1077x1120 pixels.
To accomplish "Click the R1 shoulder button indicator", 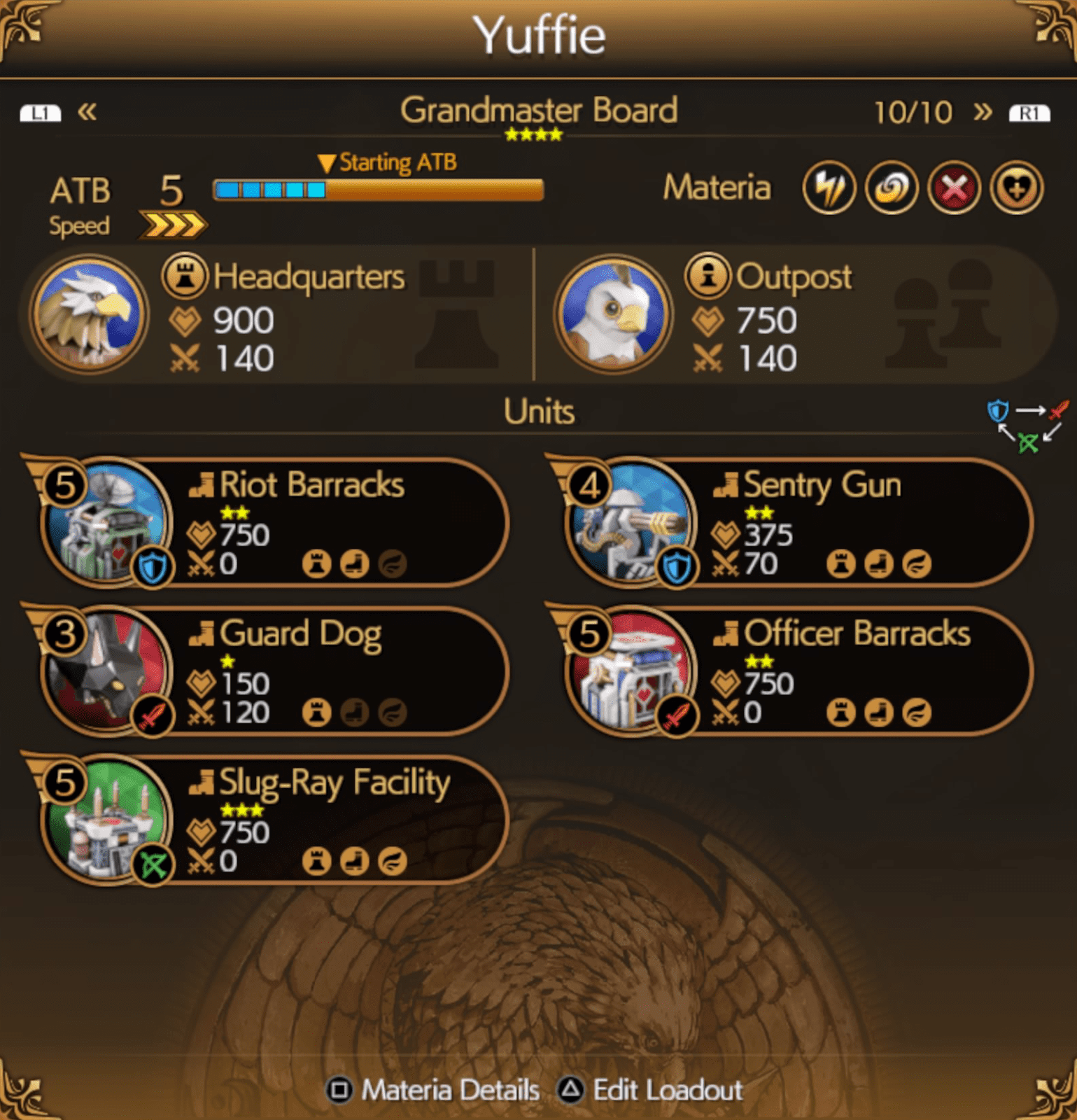I will (x=1029, y=113).
